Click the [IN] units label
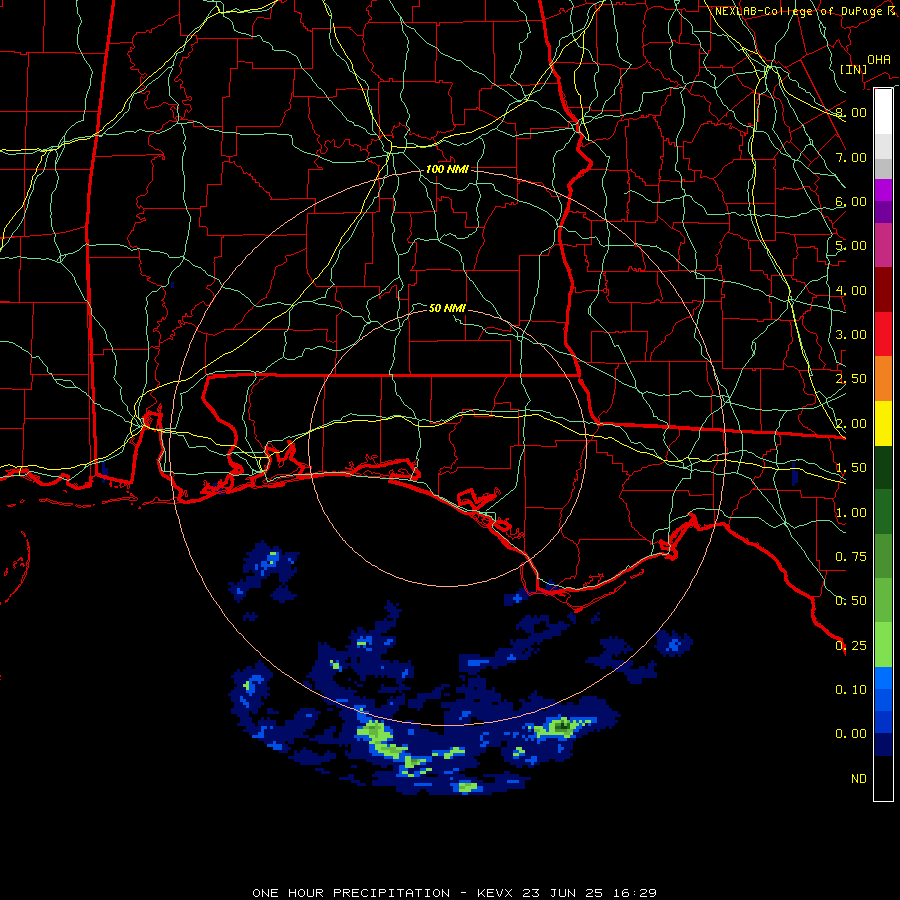Viewport: 900px width, 900px height. [x=853, y=69]
